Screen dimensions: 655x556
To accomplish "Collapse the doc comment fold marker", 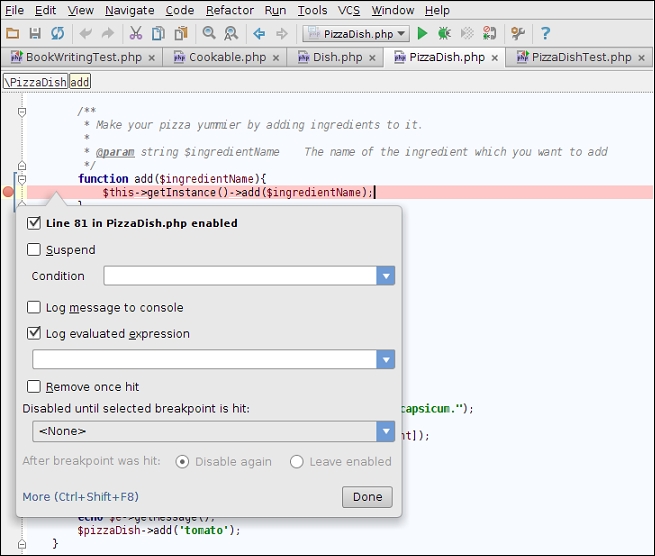I will [22, 112].
